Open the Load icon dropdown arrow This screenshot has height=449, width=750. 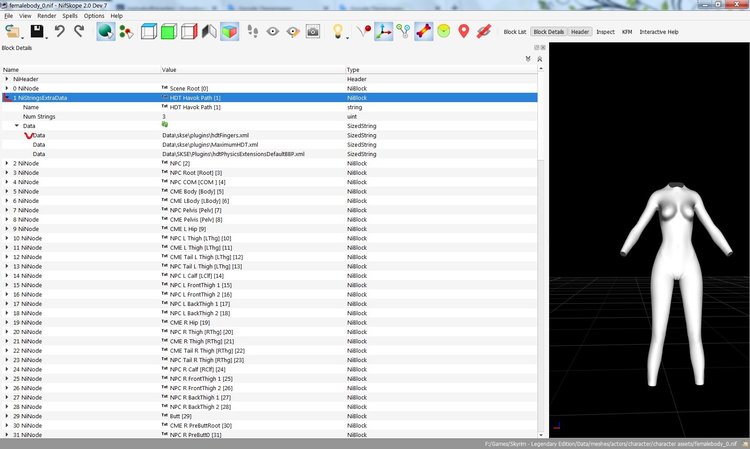pos(22,37)
